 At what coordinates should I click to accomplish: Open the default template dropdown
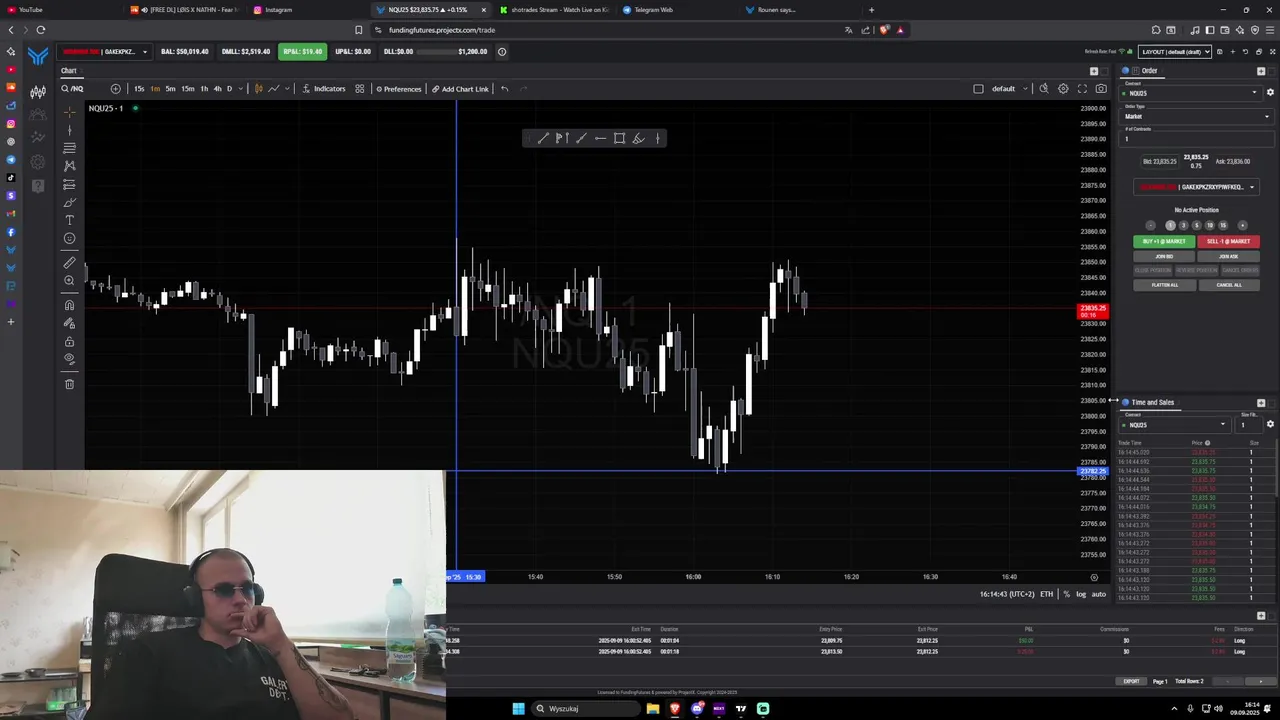[x=1010, y=89]
